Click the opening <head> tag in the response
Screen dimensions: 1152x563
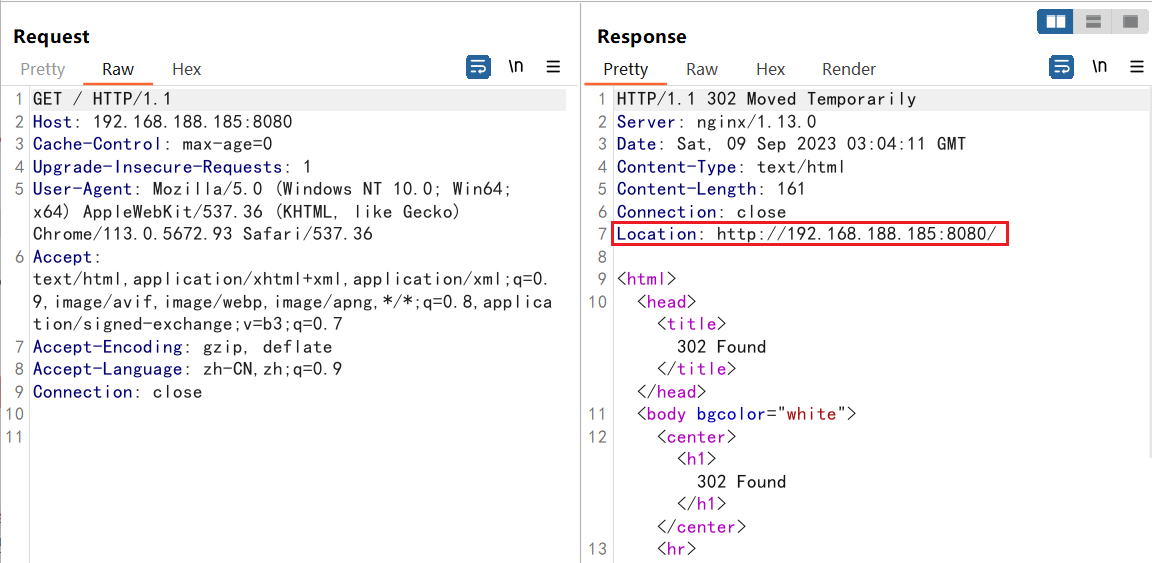666,302
